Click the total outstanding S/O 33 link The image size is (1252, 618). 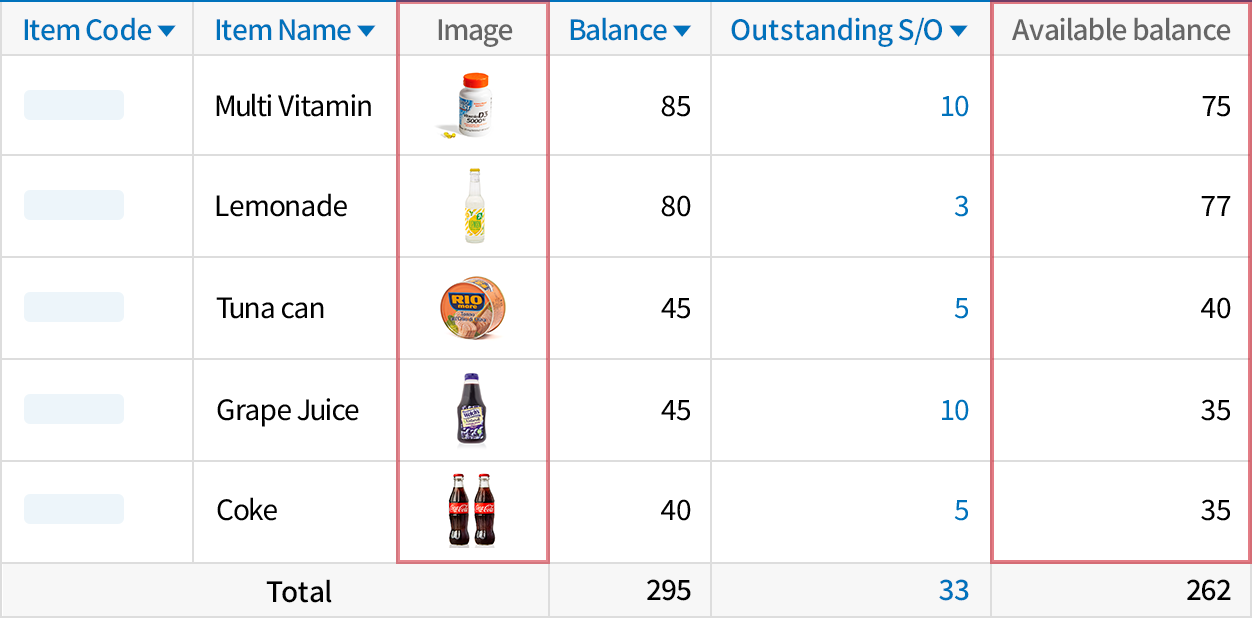coord(953,590)
